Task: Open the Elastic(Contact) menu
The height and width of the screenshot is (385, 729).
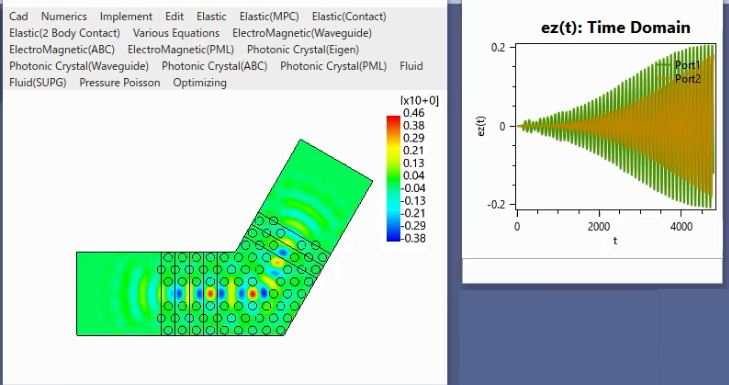Action: pos(349,16)
